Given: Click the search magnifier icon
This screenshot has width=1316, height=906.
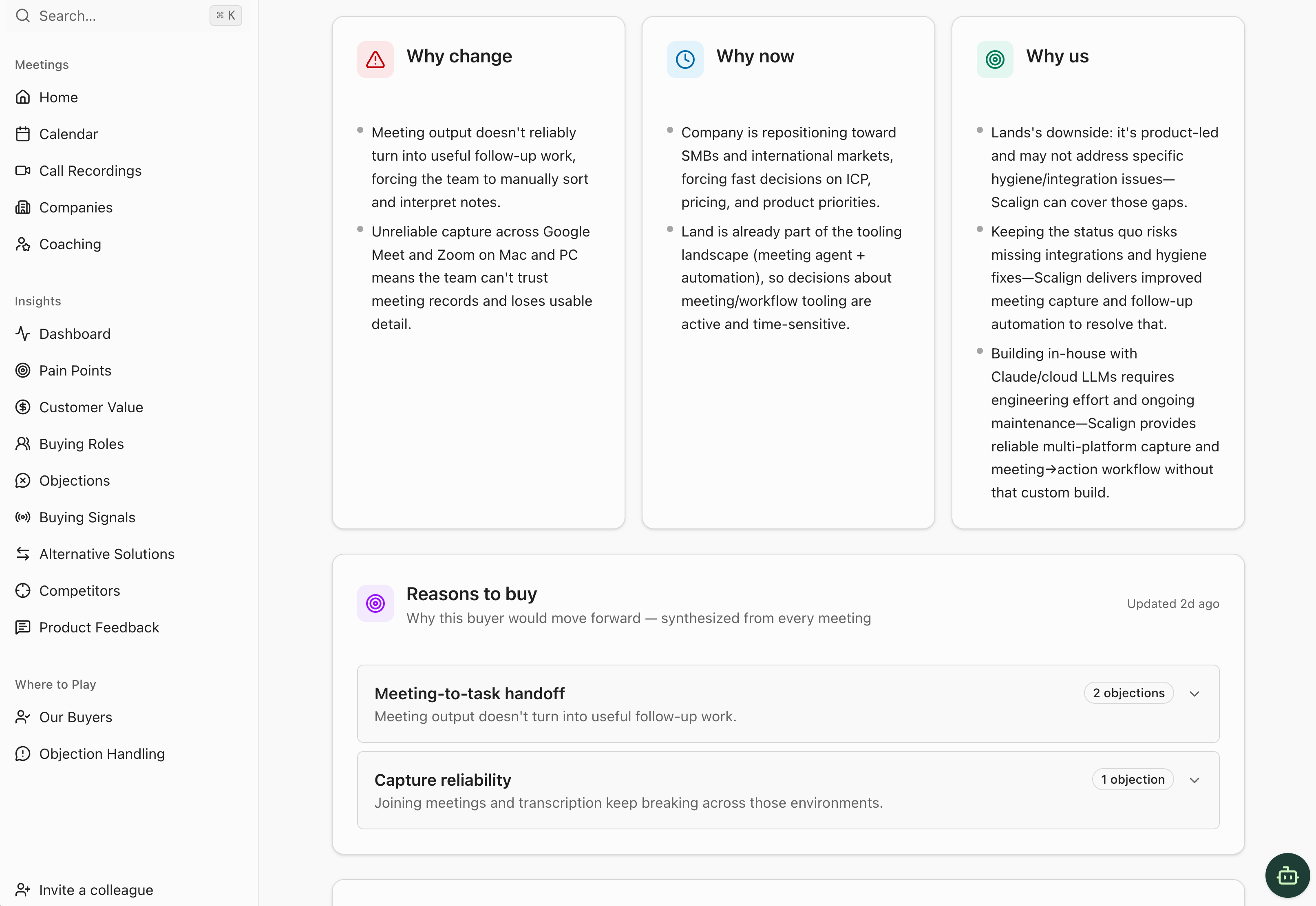Looking at the screenshot, I should (x=23, y=16).
